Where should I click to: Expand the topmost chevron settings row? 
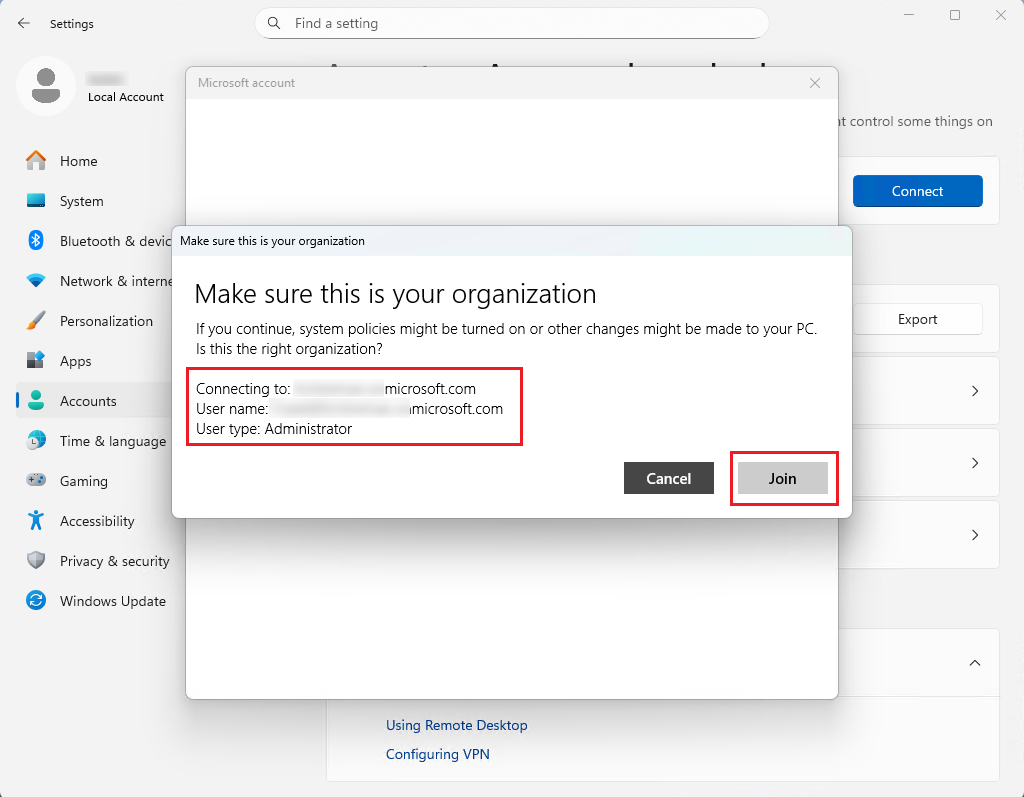[x=974, y=390]
